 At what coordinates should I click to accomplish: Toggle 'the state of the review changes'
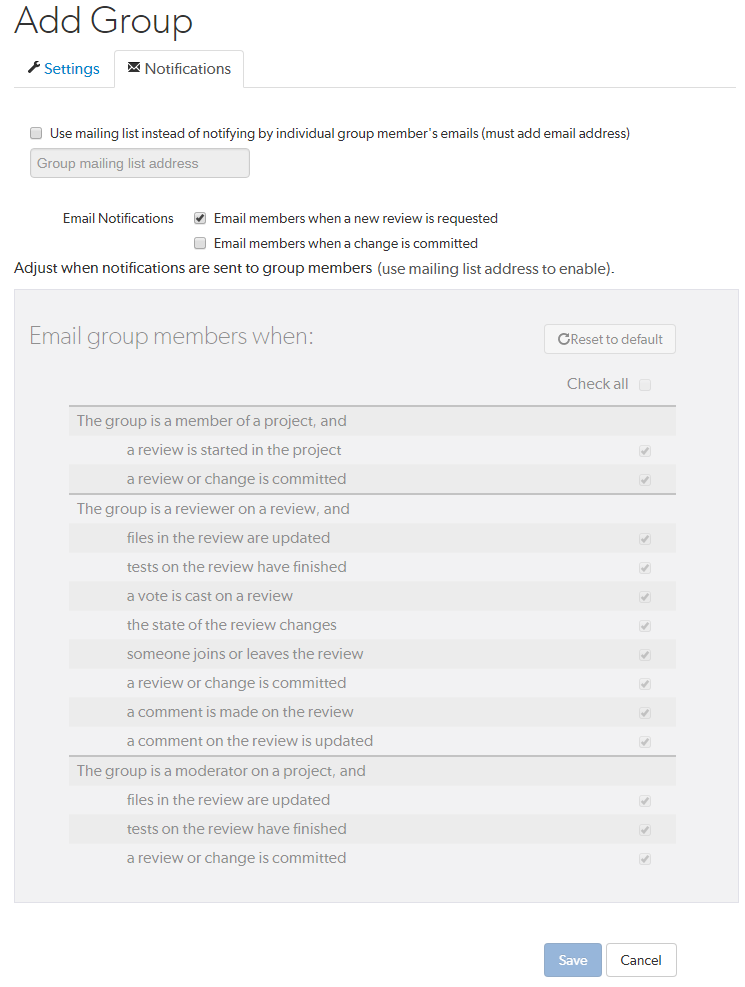[x=645, y=626]
